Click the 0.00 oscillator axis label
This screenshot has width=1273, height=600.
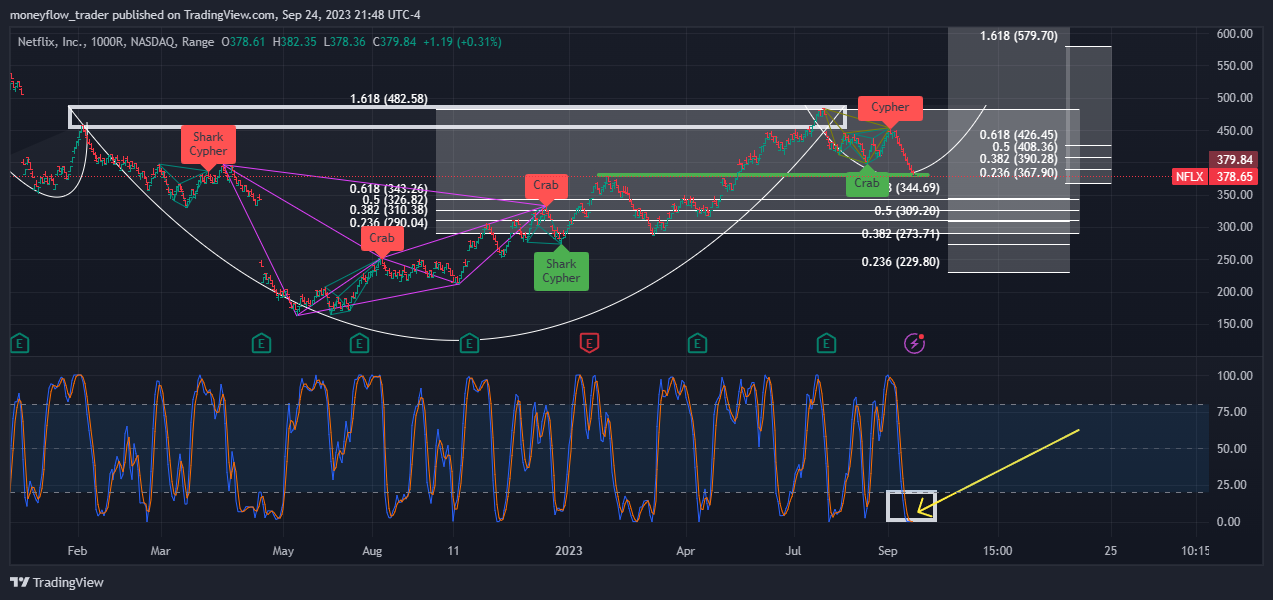pos(1229,522)
